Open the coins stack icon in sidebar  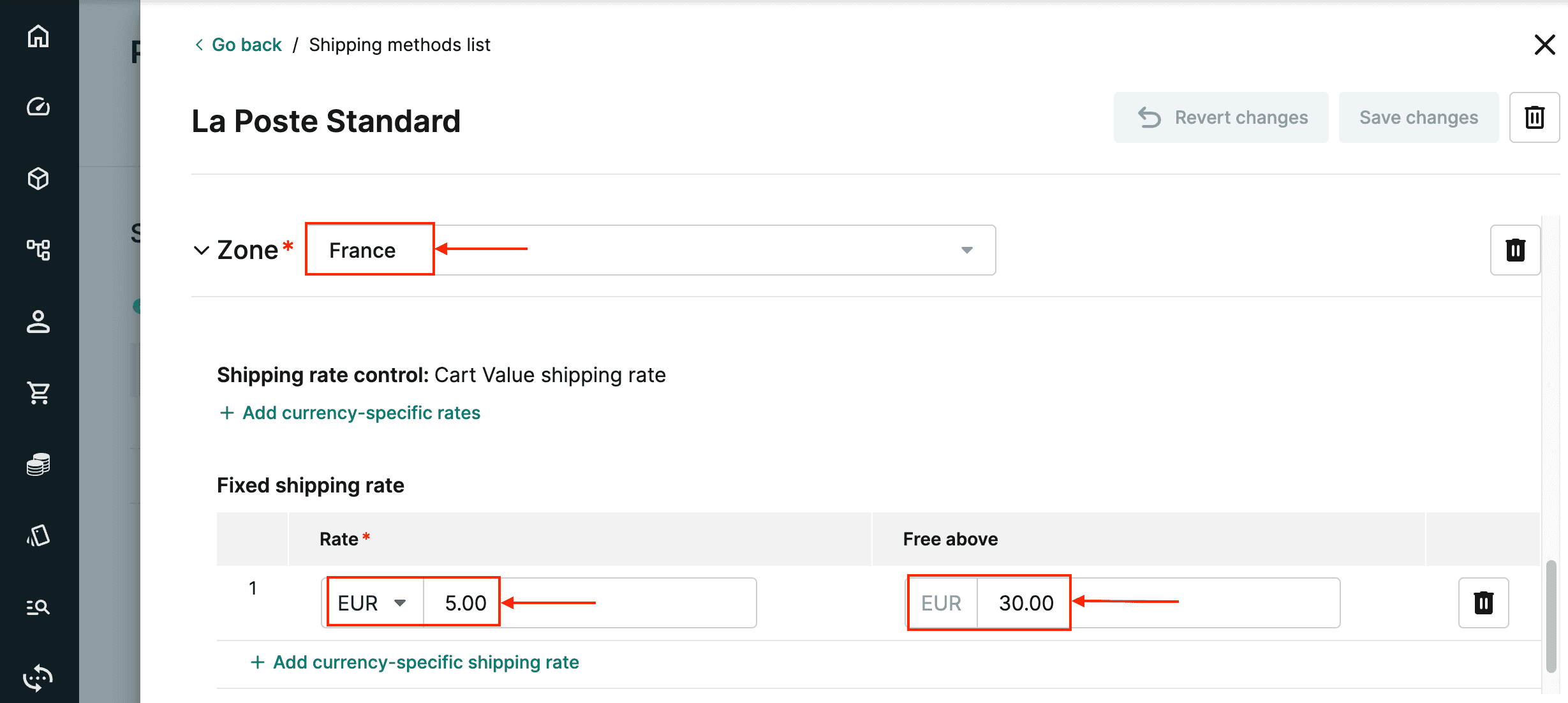38,464
